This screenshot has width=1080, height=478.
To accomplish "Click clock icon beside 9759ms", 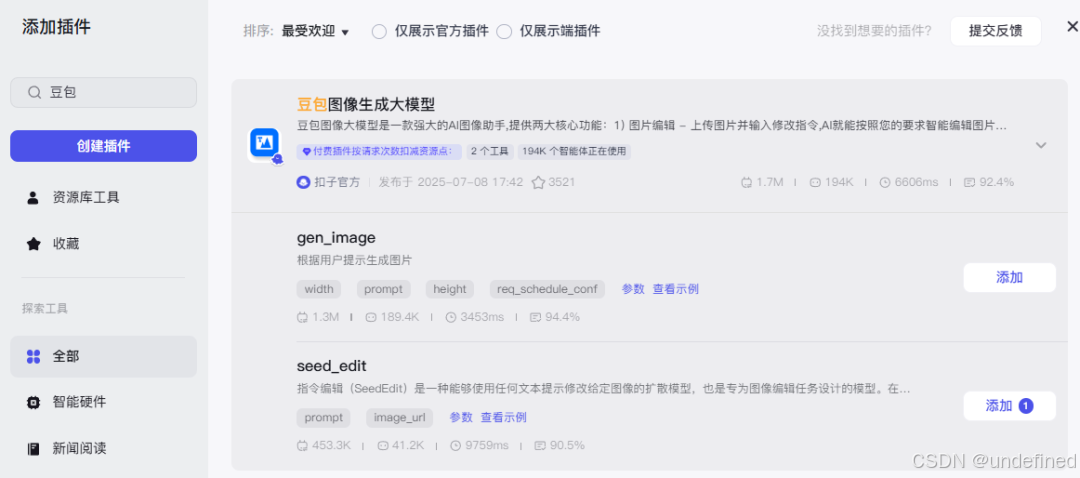I will pos(455,446).
